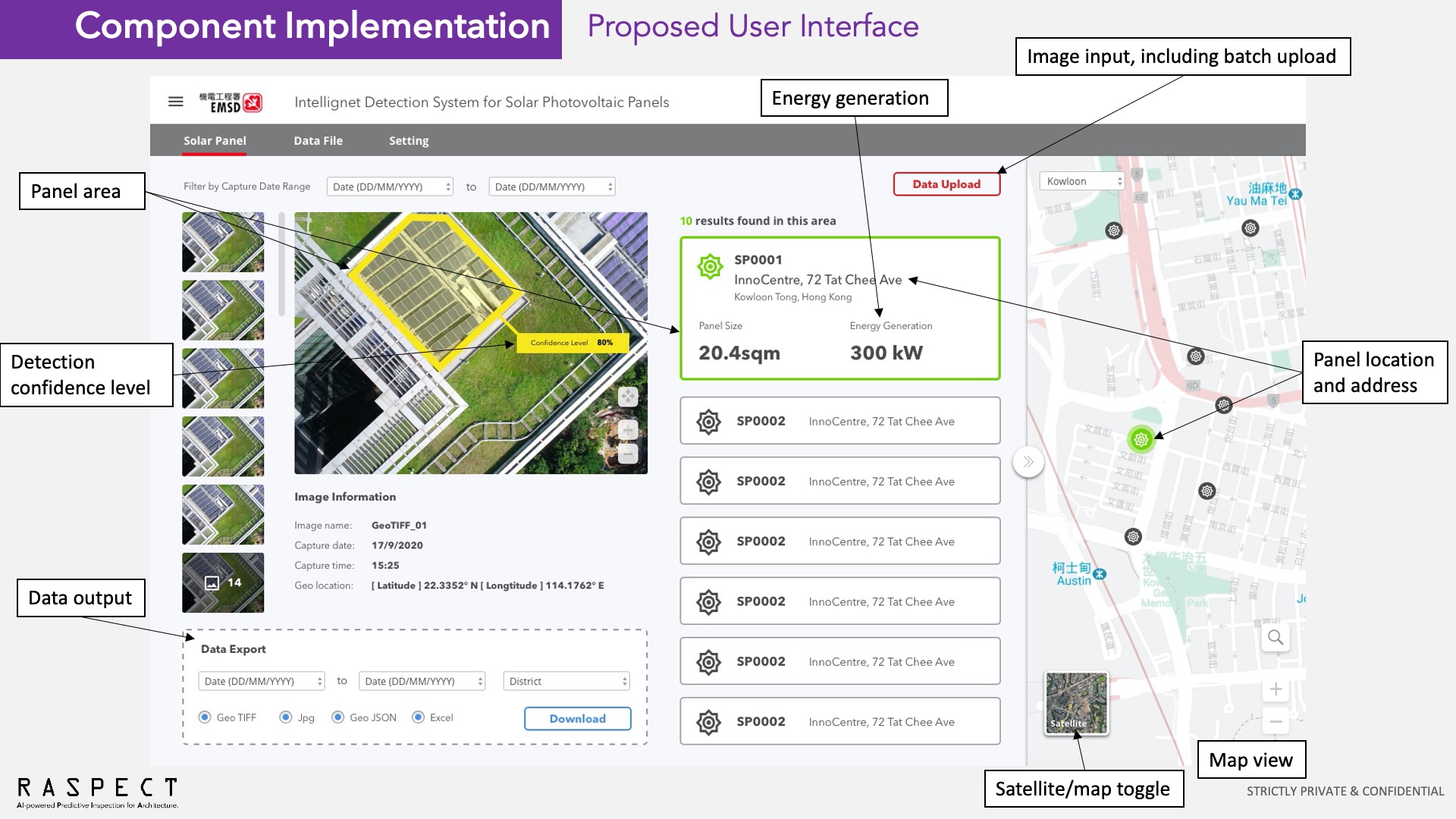Select the green SP0001 panel icon
Viewport: 1456px width, 819px height.
click(x=708, y=267)
